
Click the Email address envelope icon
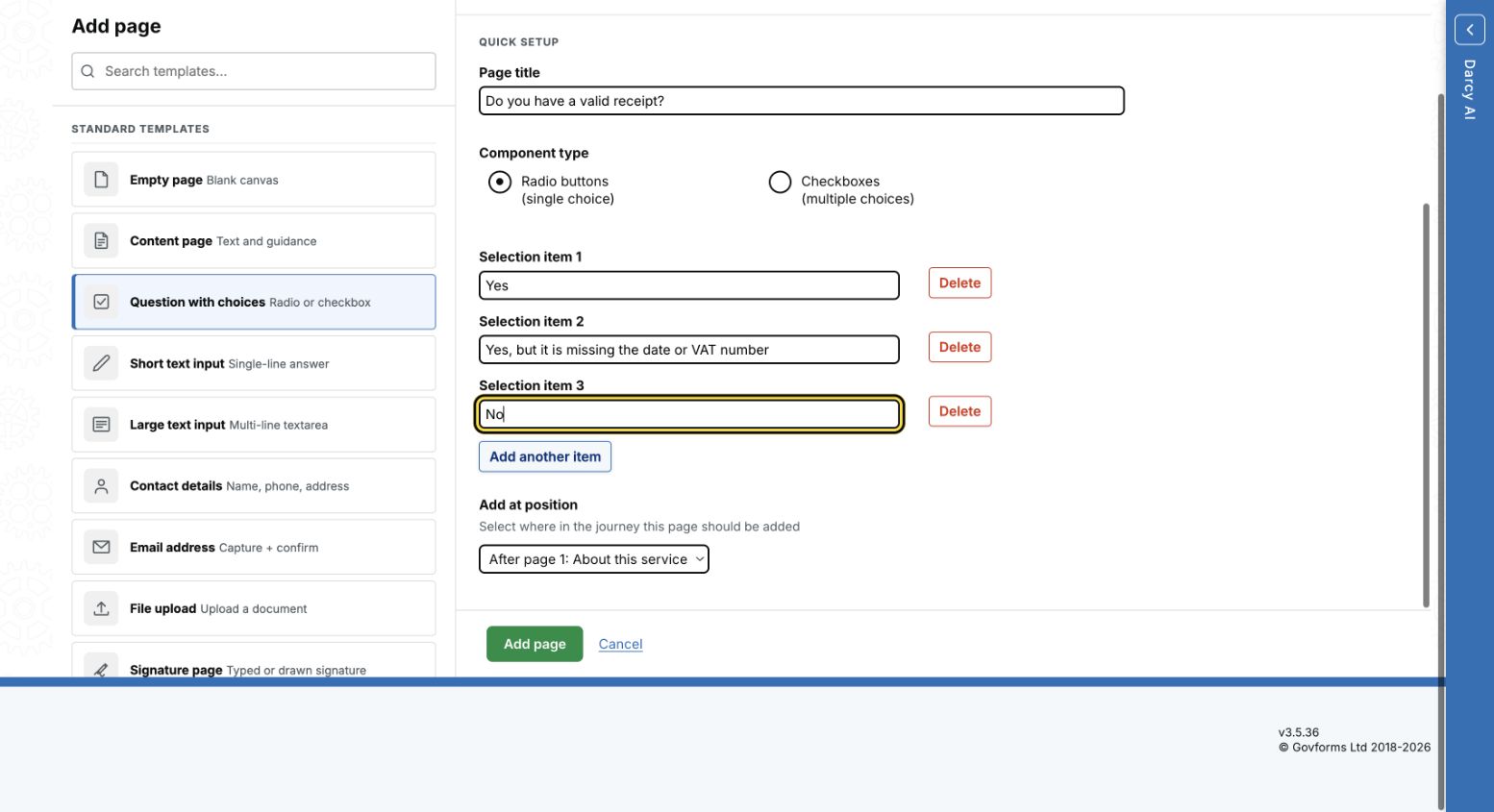tap(101, 547)
